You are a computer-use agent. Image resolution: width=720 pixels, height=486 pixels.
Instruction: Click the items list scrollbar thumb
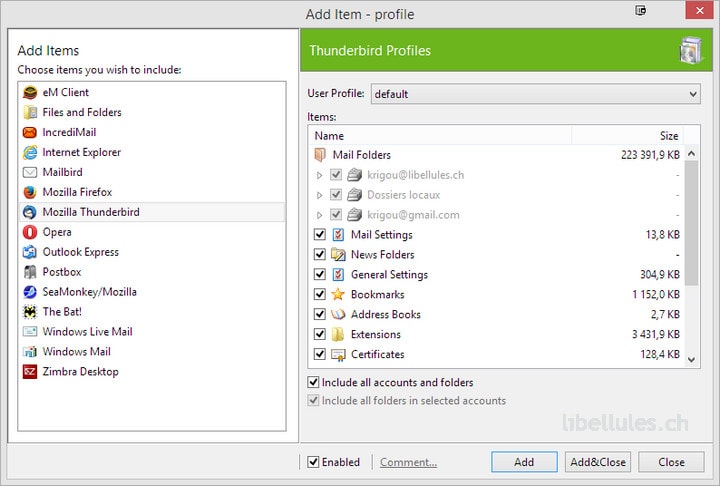(x=692, y=223)
